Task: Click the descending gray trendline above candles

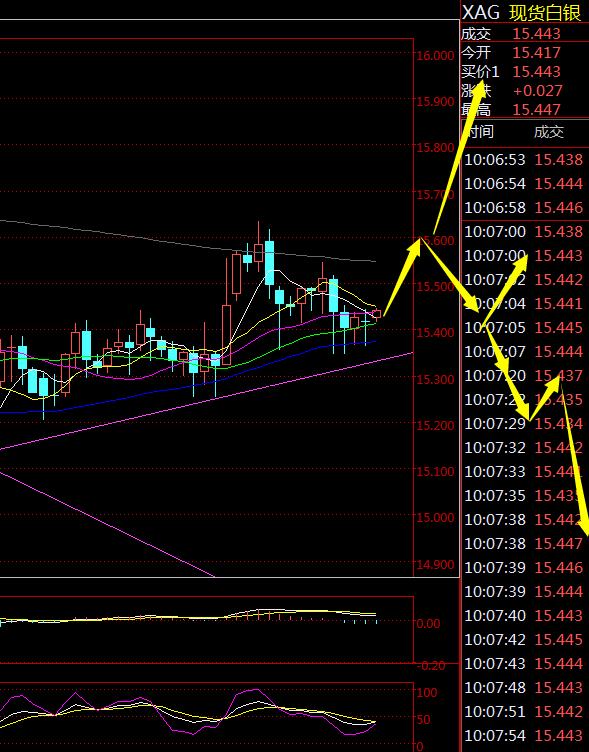Action: [x=188, y=241]
